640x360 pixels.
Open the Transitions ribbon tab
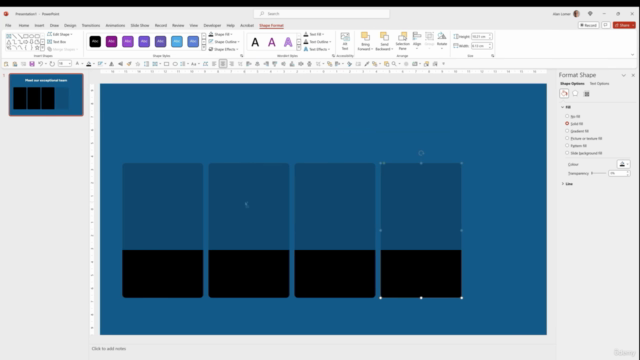[91, 25]
